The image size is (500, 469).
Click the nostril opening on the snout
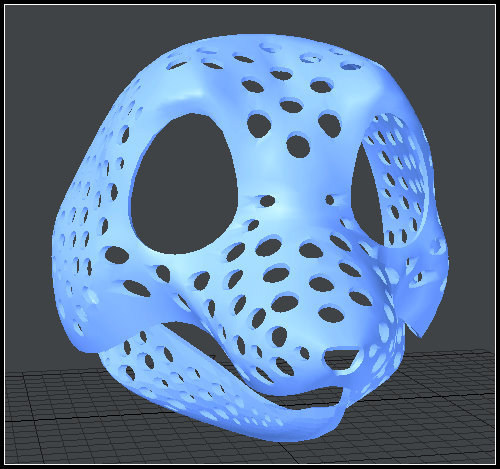pyautogui.click(x=342, y=360)
